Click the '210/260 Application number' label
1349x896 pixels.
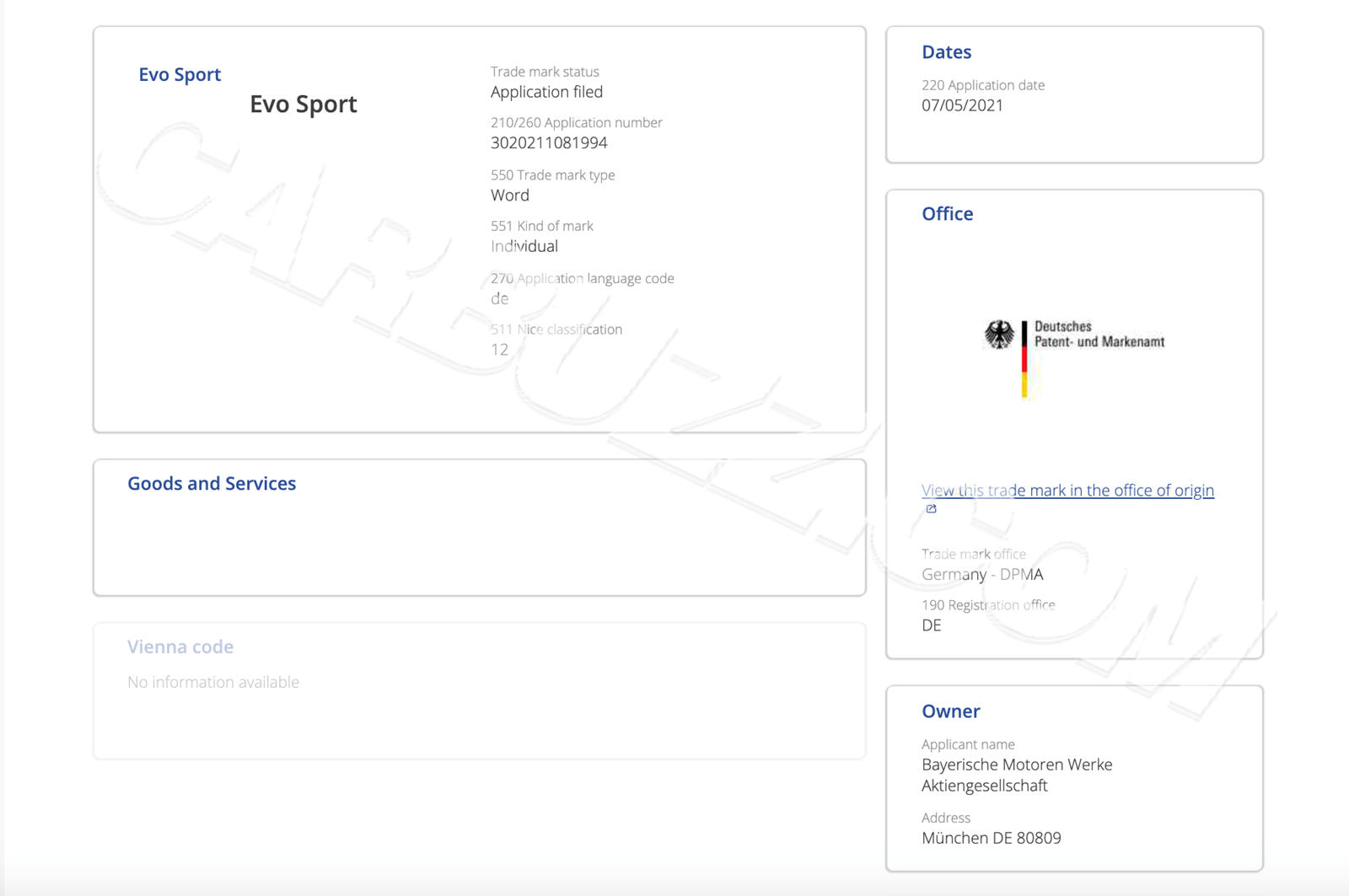[x=577, y=123]
